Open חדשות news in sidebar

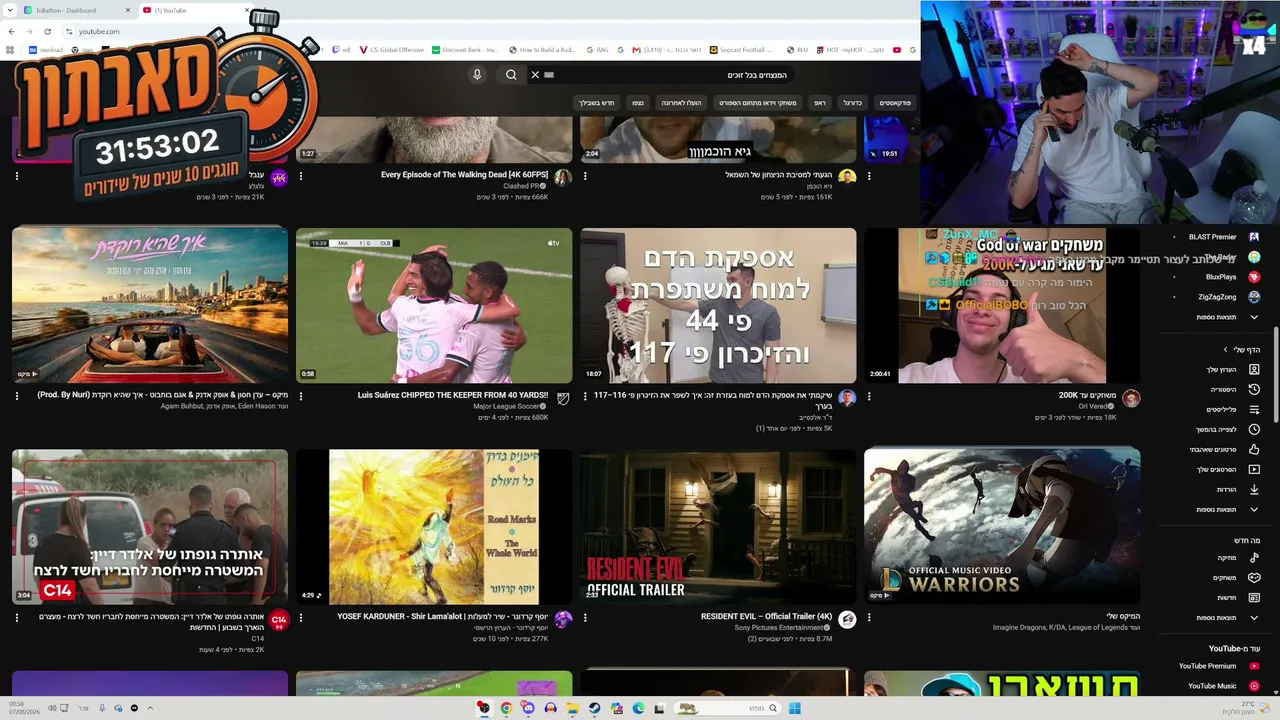(x=1237, y=598)
